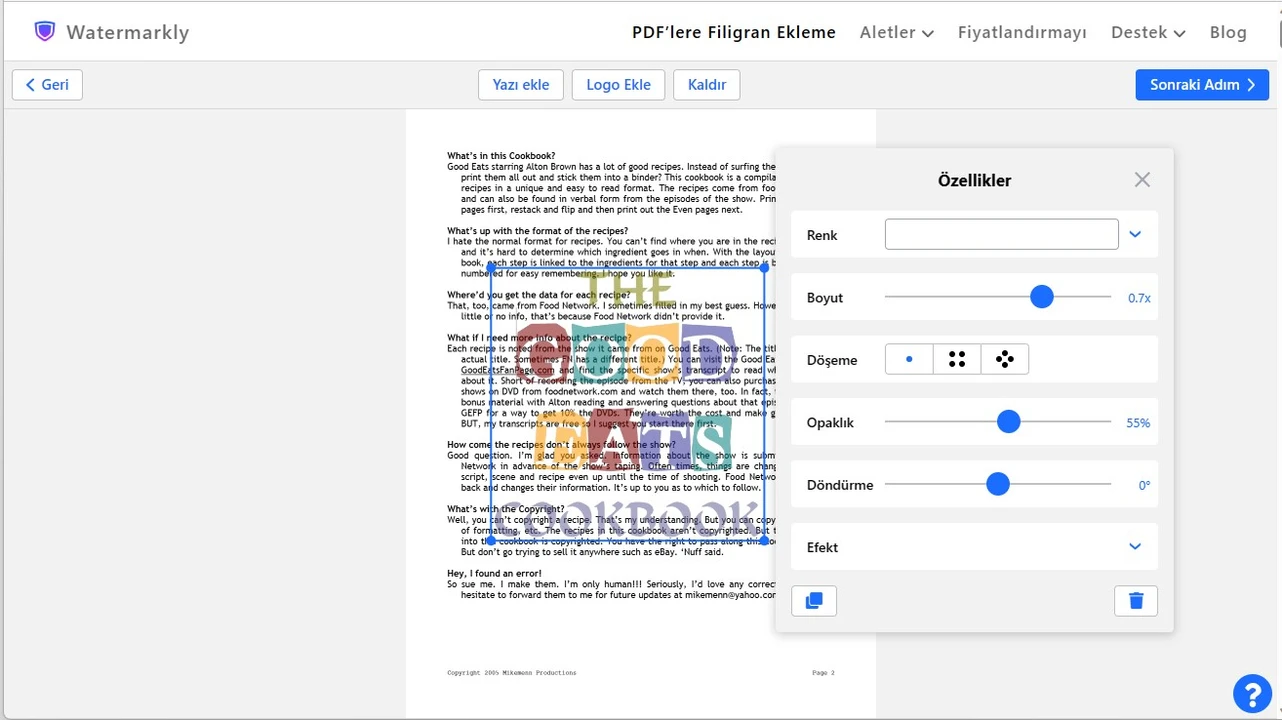1282x720 pixels.
Task: Expand the Efekt section
Action: (x=1135, y=547)
